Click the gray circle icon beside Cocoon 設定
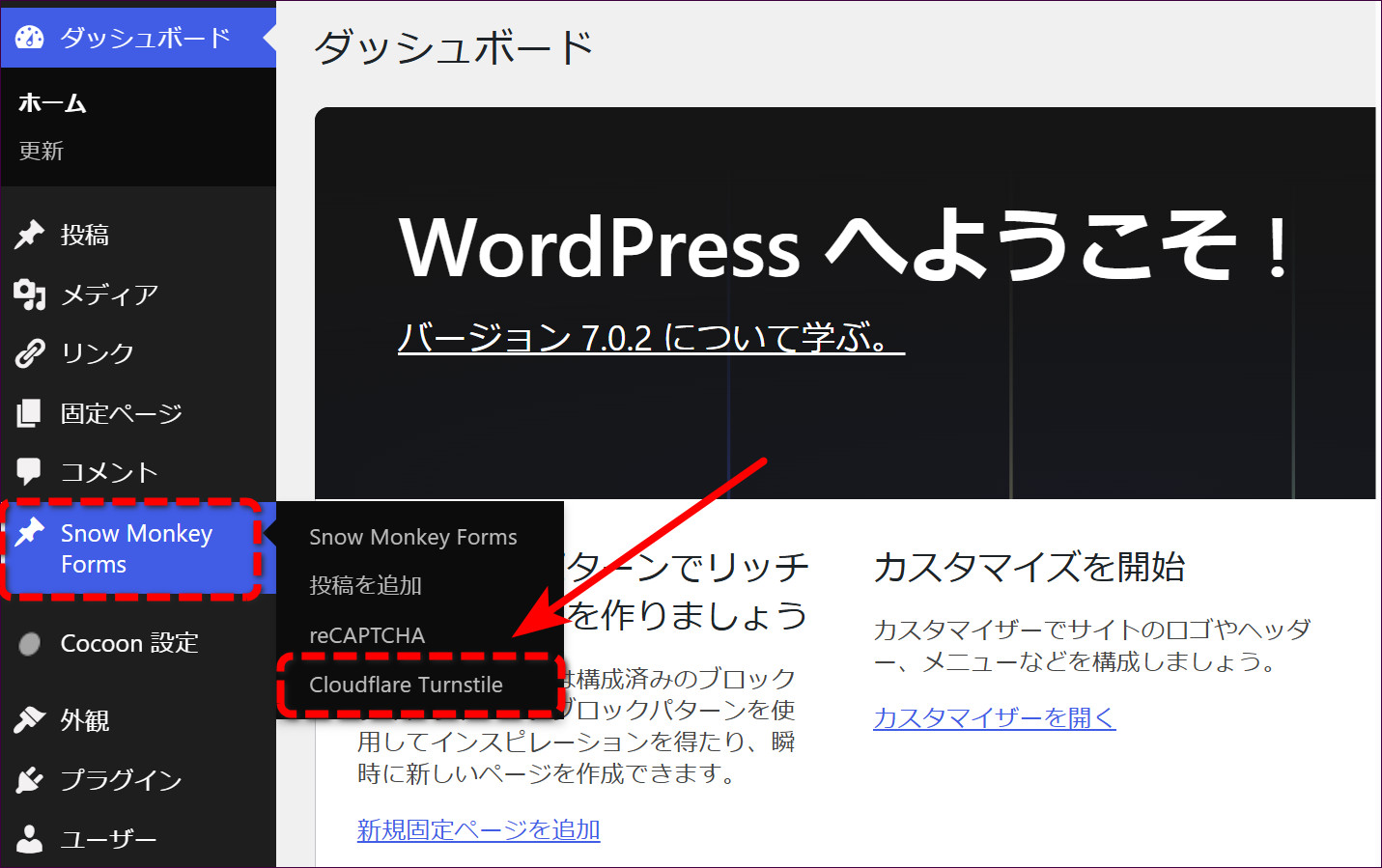 click(x=30, y=643)
